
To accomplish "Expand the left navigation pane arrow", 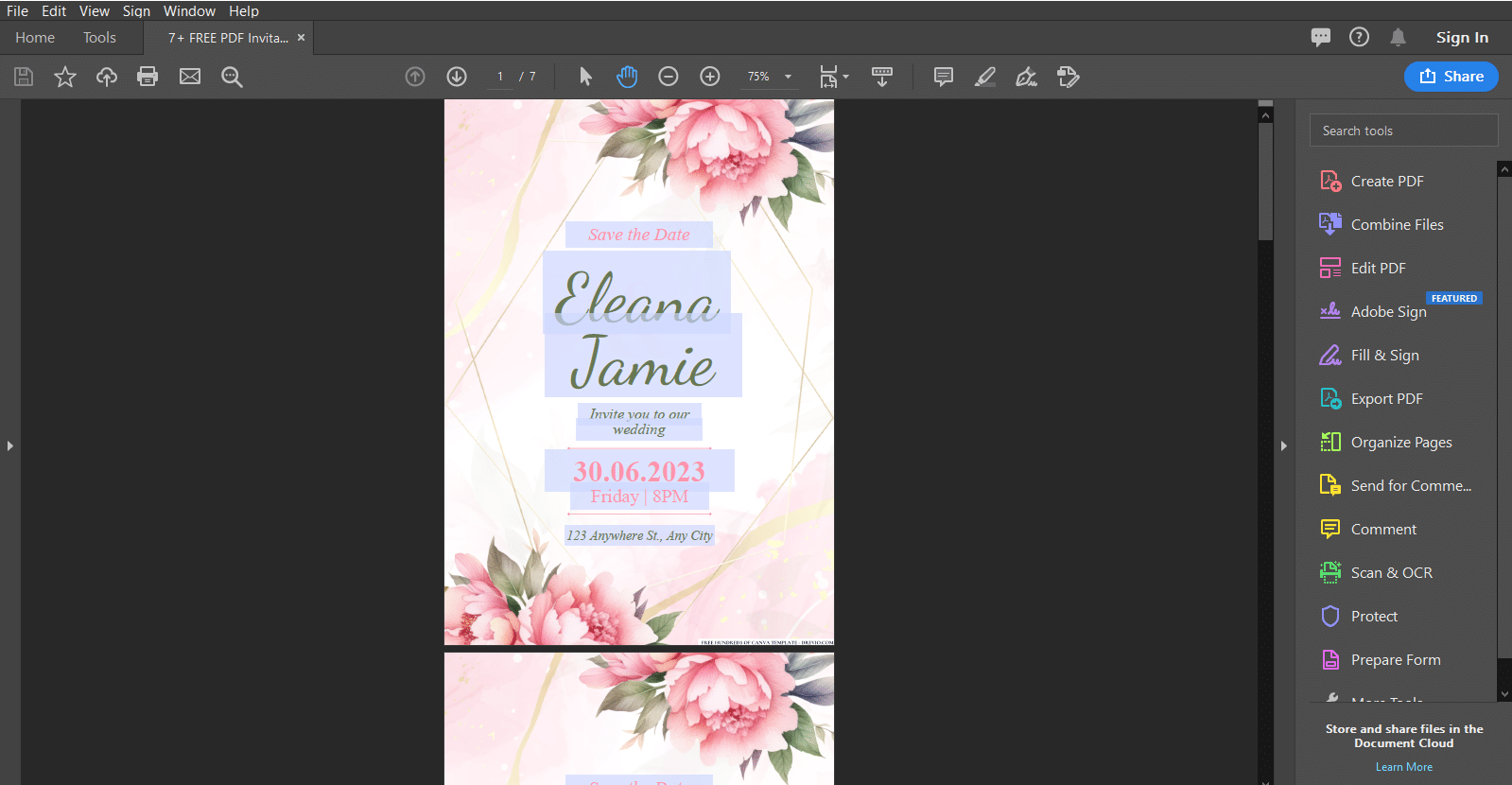I will [10, 445].
